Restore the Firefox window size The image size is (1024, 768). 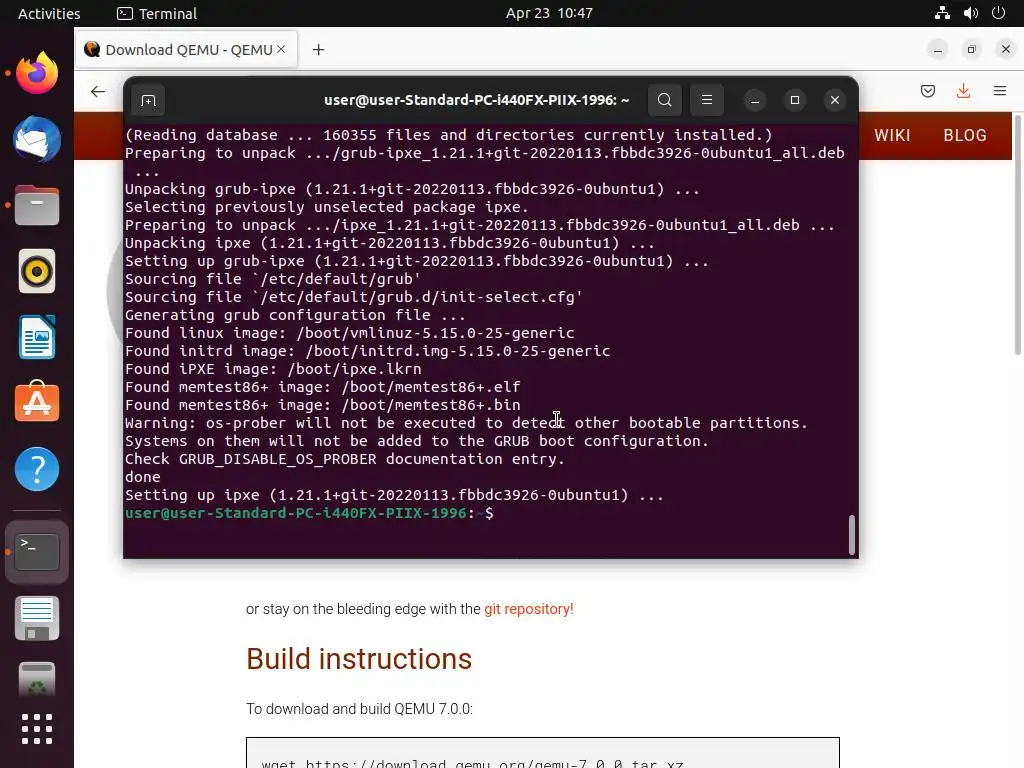tap(972, 50)
